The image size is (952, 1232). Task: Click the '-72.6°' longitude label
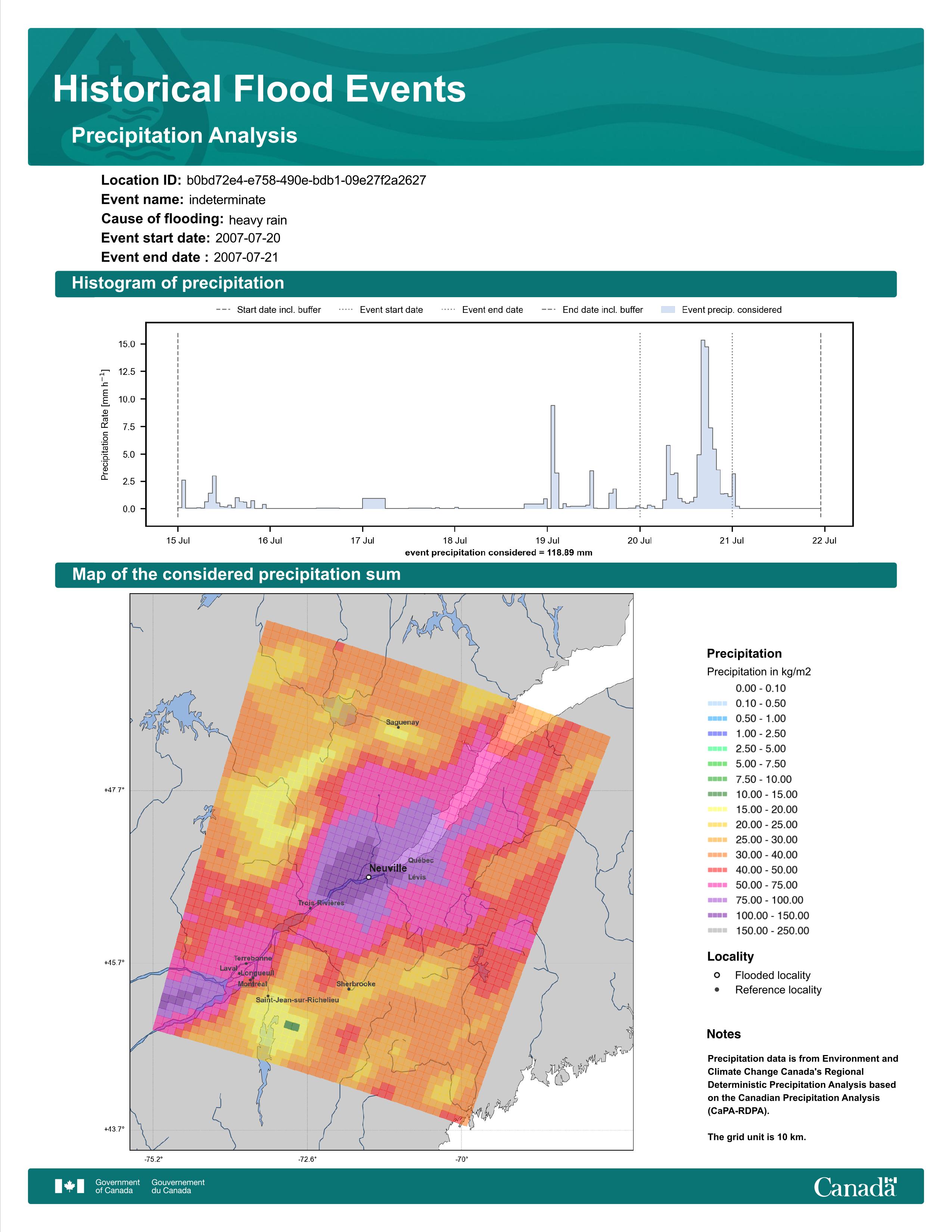click(x=307, y=1159)
